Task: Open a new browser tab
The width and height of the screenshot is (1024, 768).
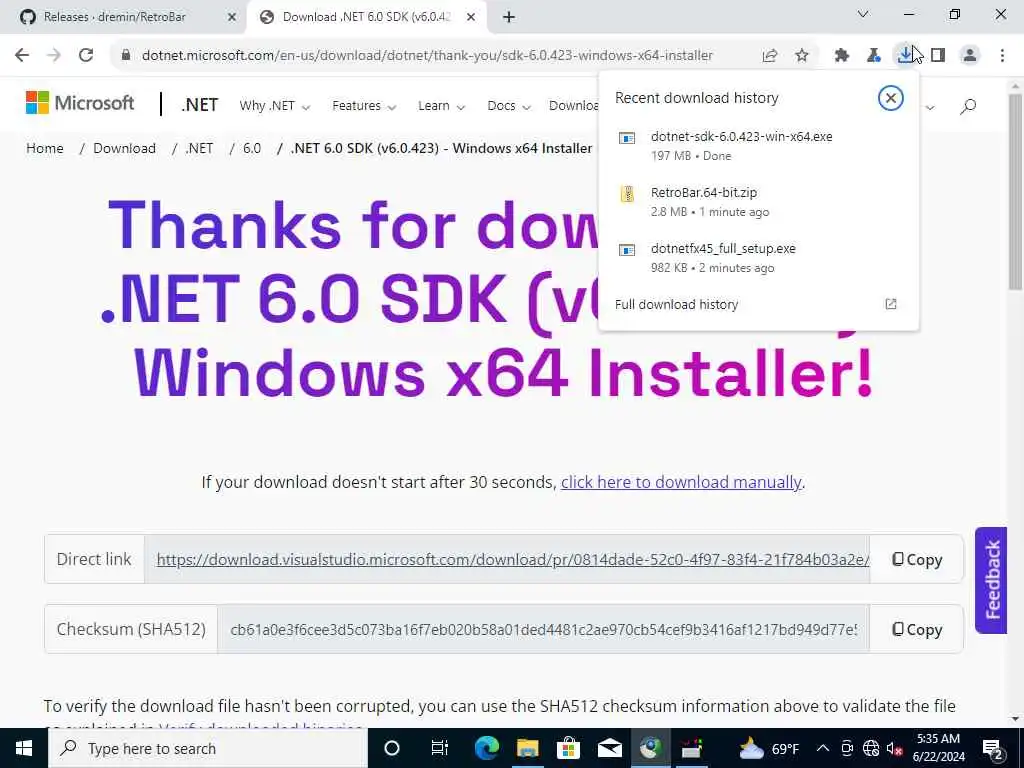Action: pyautogui.click(x=509, y=18)
